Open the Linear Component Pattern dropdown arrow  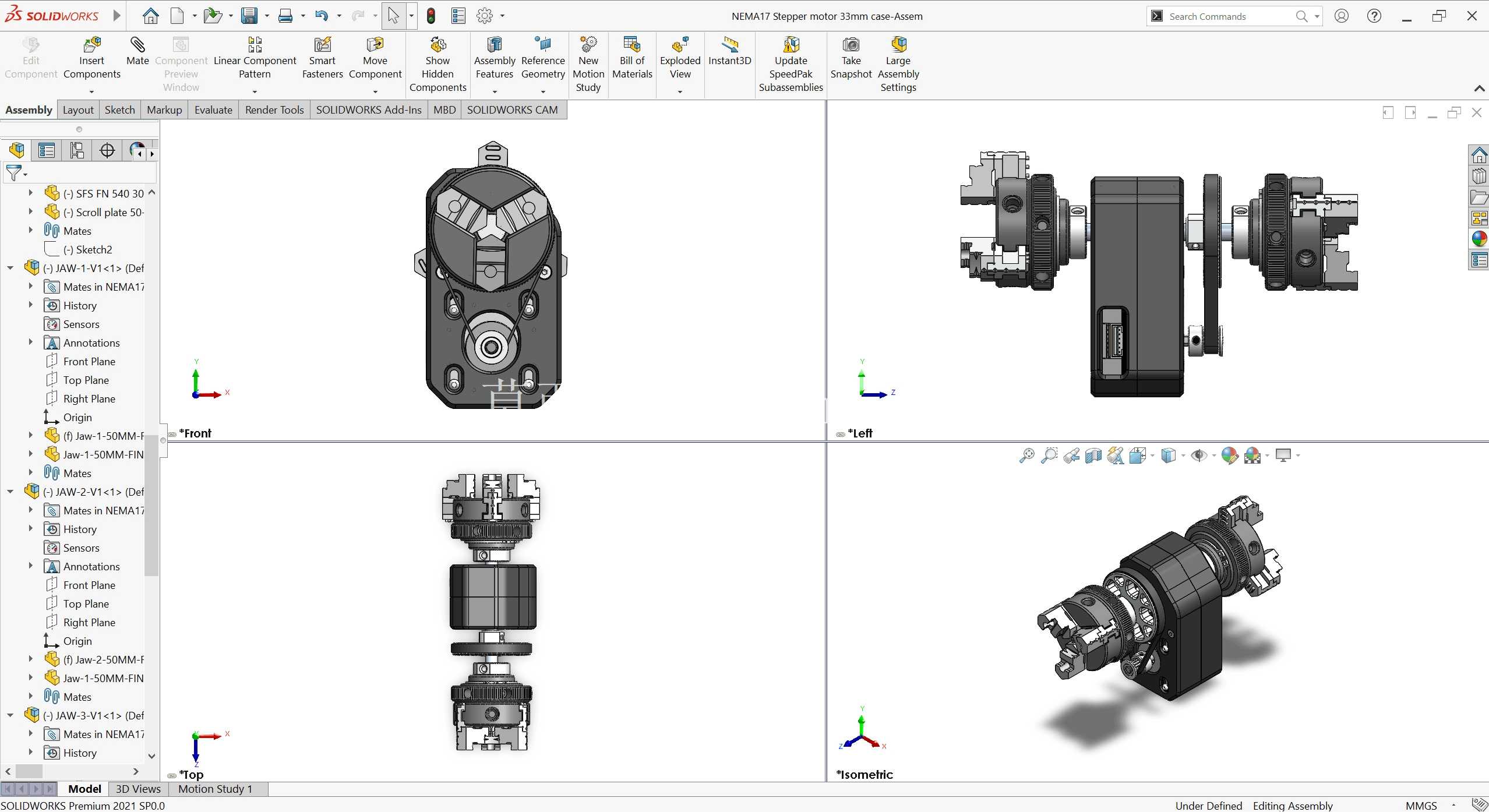255,91
